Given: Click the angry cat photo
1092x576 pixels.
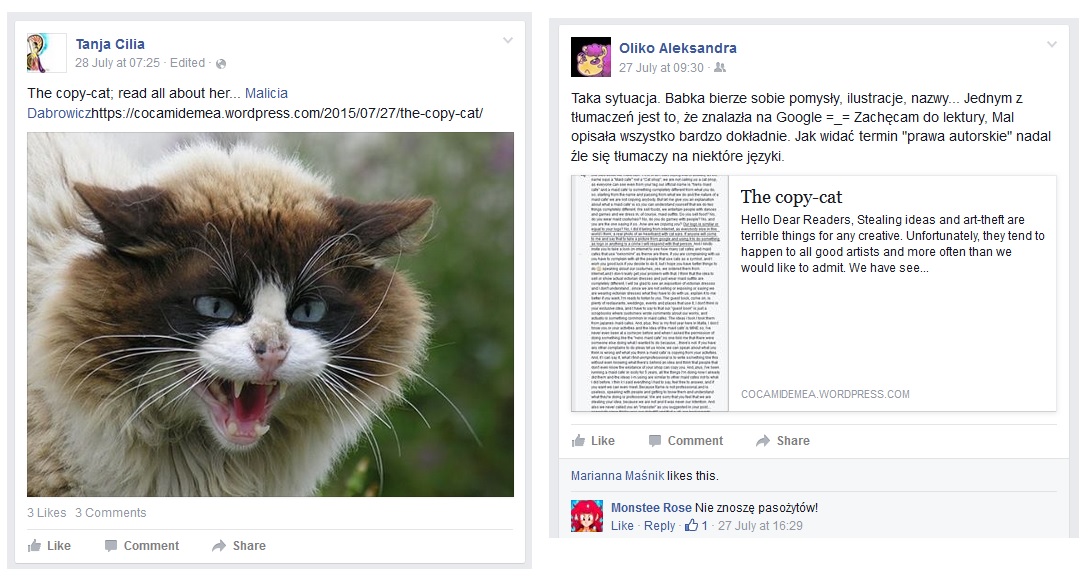Looking at the screenshot, I should pos(270,314).
